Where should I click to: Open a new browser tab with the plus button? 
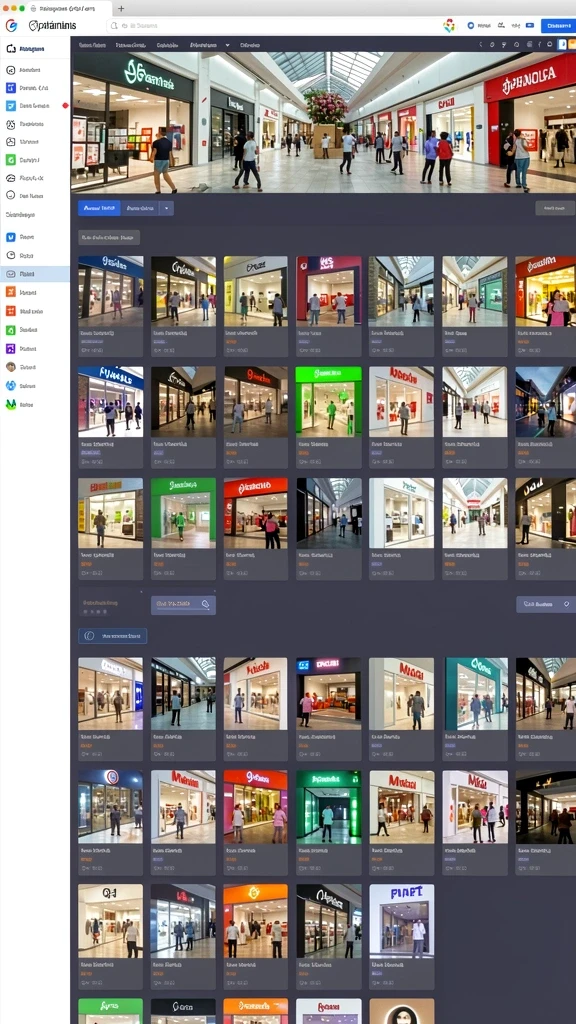point(121,8)
